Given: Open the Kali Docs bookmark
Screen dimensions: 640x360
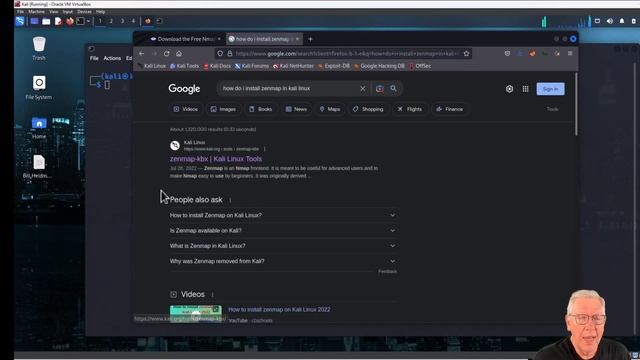Looking at the screenshot, I should 218,66.
